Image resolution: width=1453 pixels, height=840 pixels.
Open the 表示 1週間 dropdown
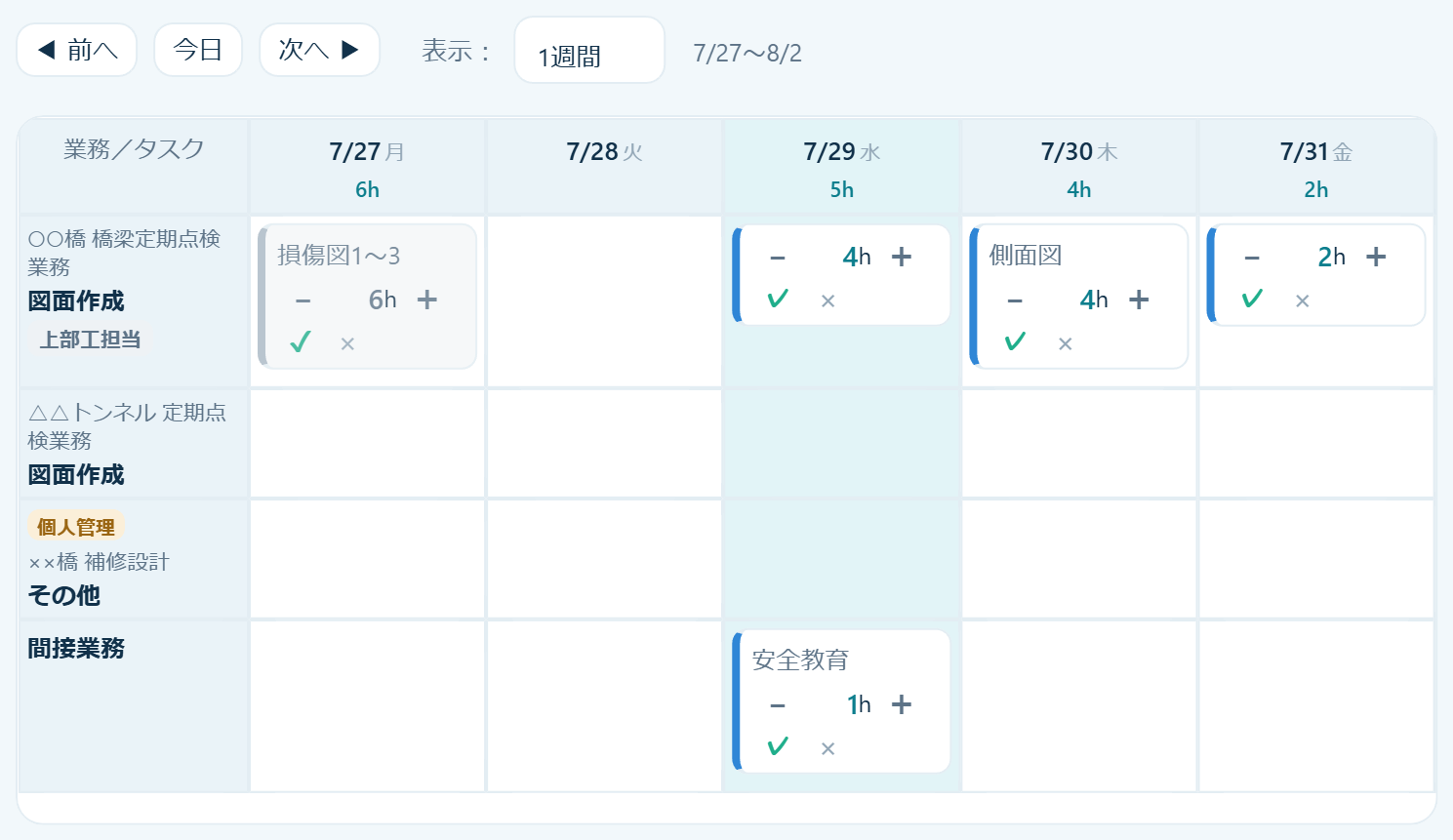click(x=589, y=51)
